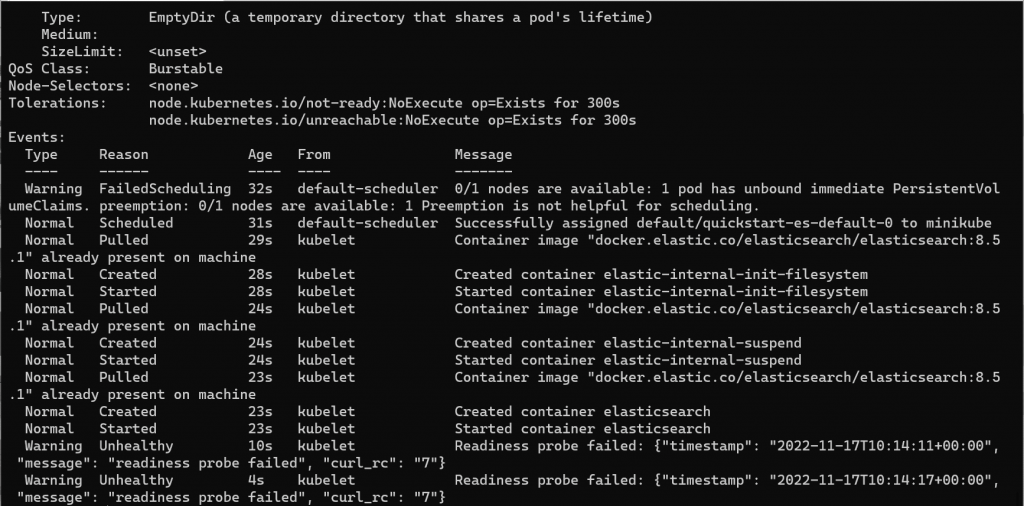
Task: Select the 'Events:' heading line
Action: click(x=37, y=137)
